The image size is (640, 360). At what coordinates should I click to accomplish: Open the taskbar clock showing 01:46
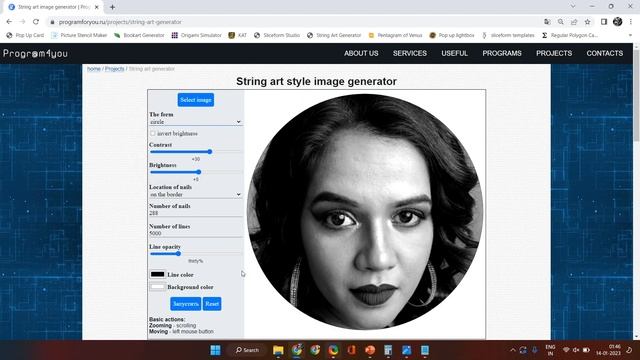tap(608, 350)
